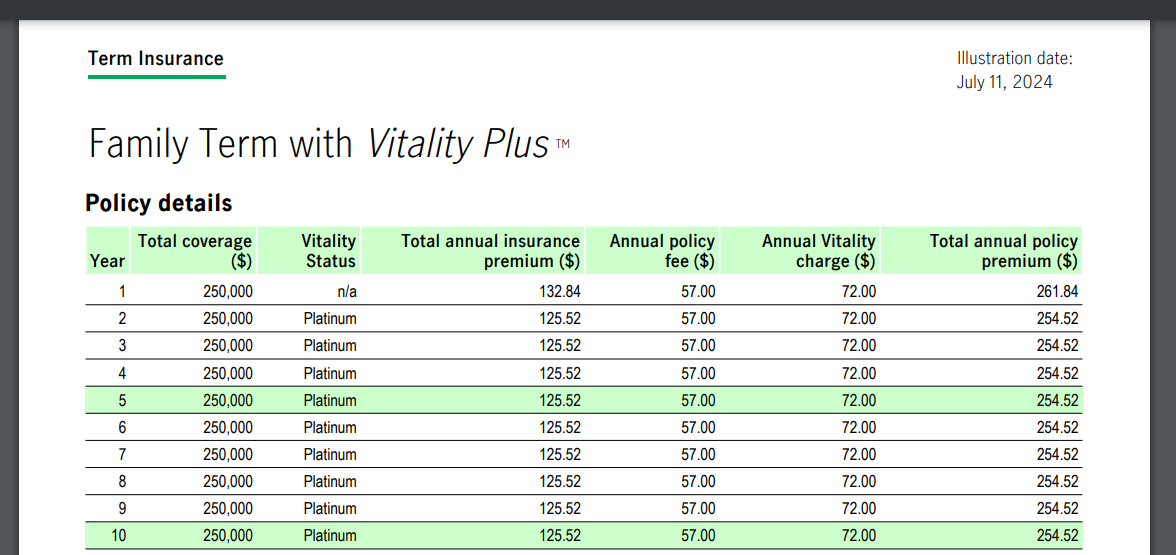Select the Year column header
This screenshot has height=555, width=1176.
click(107, 261)
